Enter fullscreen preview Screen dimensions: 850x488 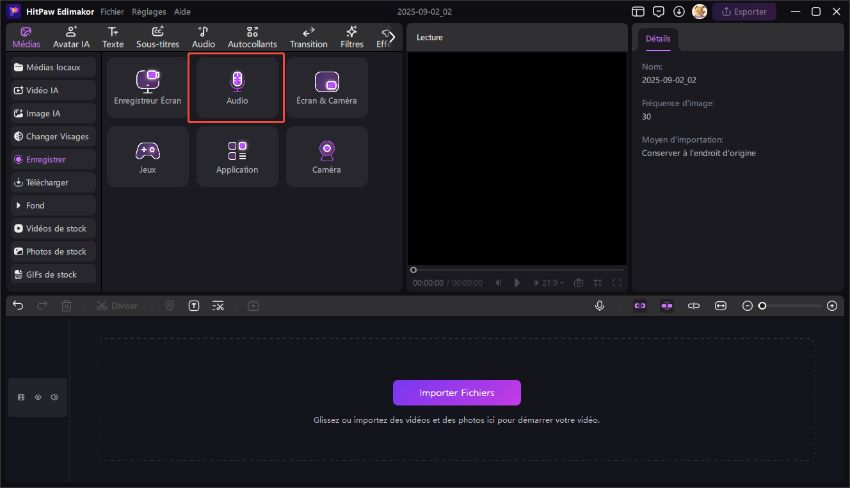617,283
